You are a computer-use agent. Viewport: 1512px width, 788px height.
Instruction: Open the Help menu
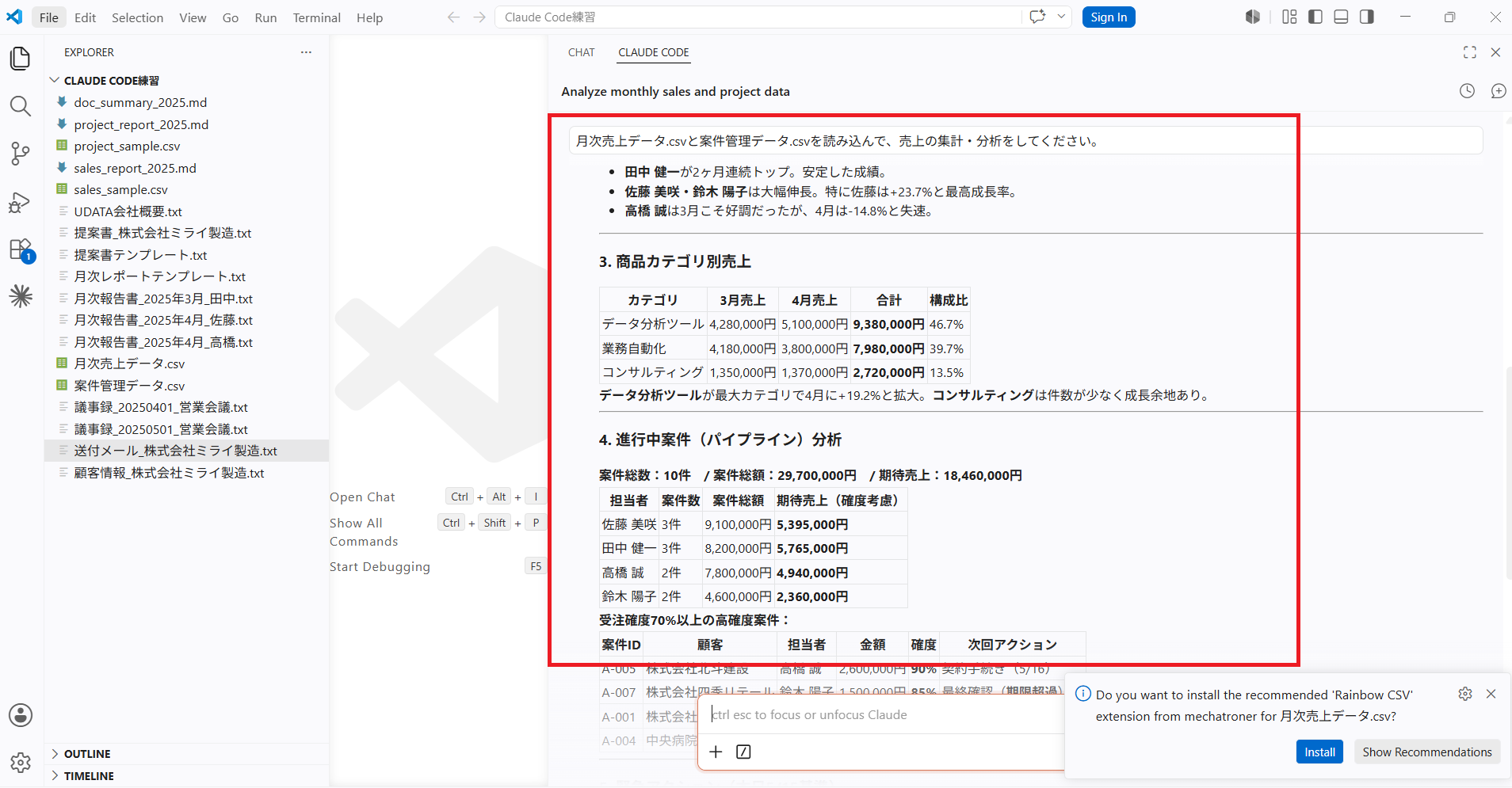click(x=369, y=17)
